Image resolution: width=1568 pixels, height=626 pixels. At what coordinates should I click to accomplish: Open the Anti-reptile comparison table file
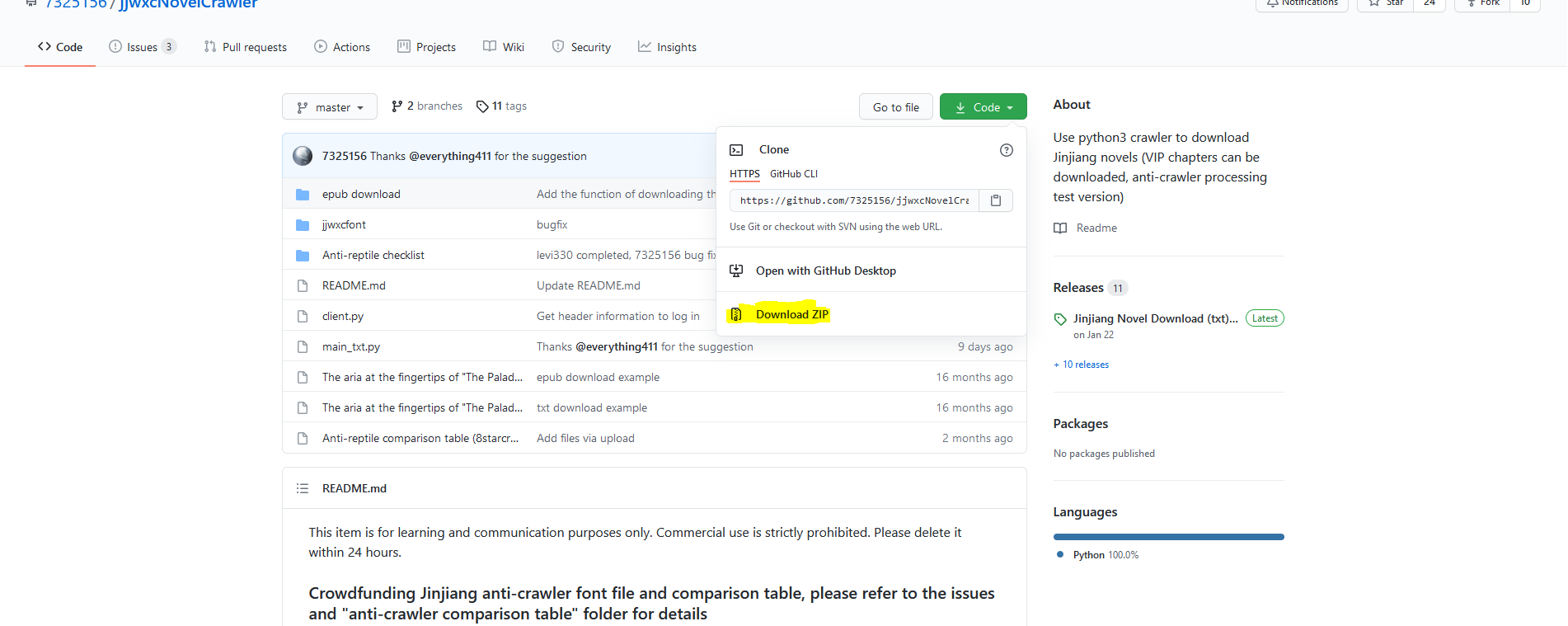(420, 439)
